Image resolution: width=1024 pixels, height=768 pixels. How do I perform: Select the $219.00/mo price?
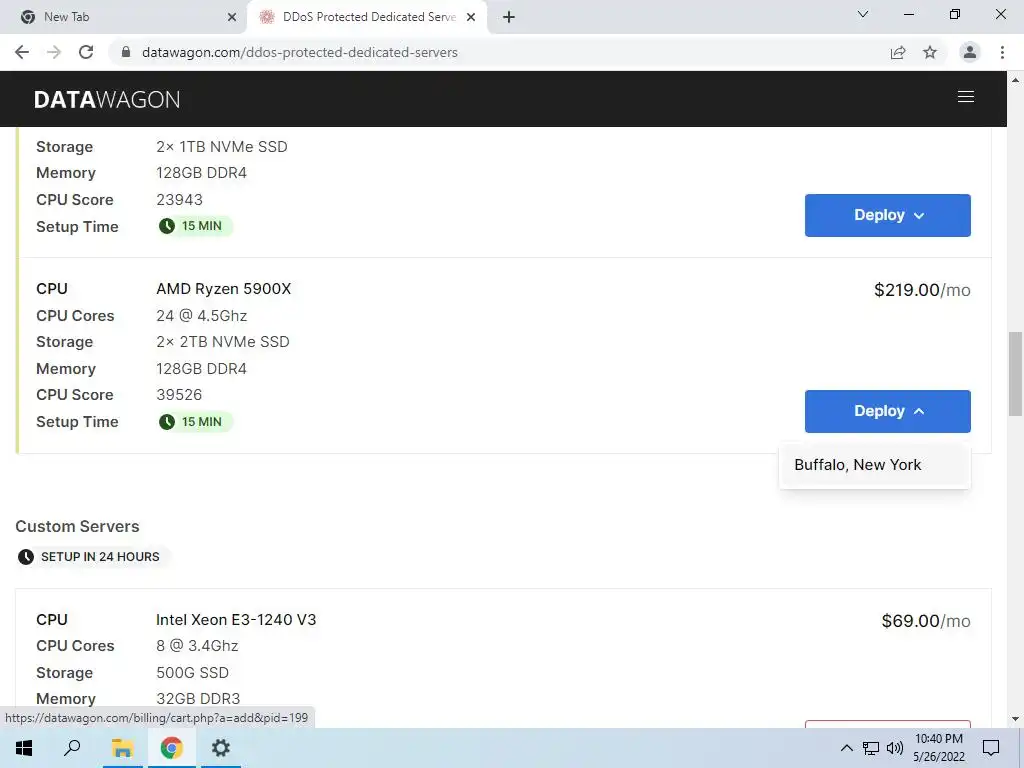(922, 290)
